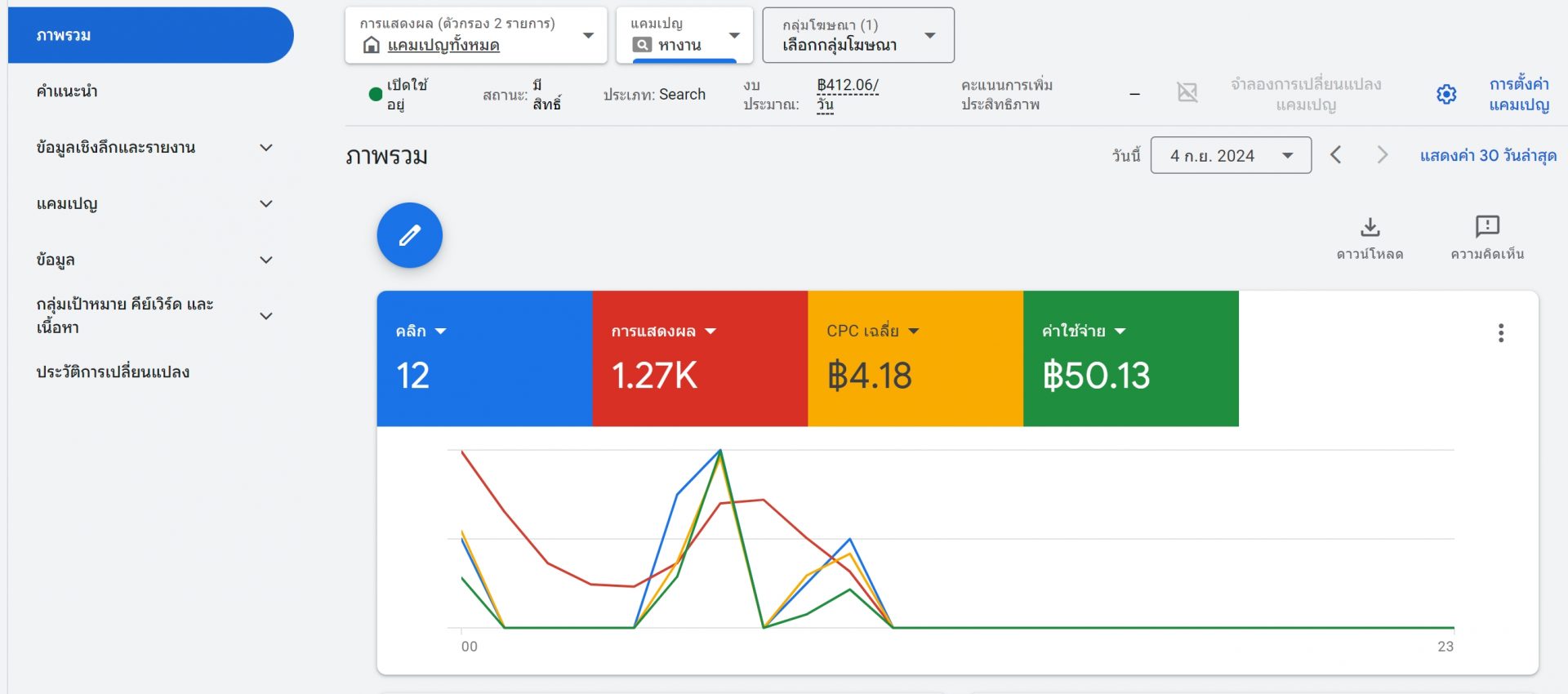The width and height of the screenshot is (1568, 694).
Task: Open the feedback (ความคิดเห็น) icon
Action: 1486,227
